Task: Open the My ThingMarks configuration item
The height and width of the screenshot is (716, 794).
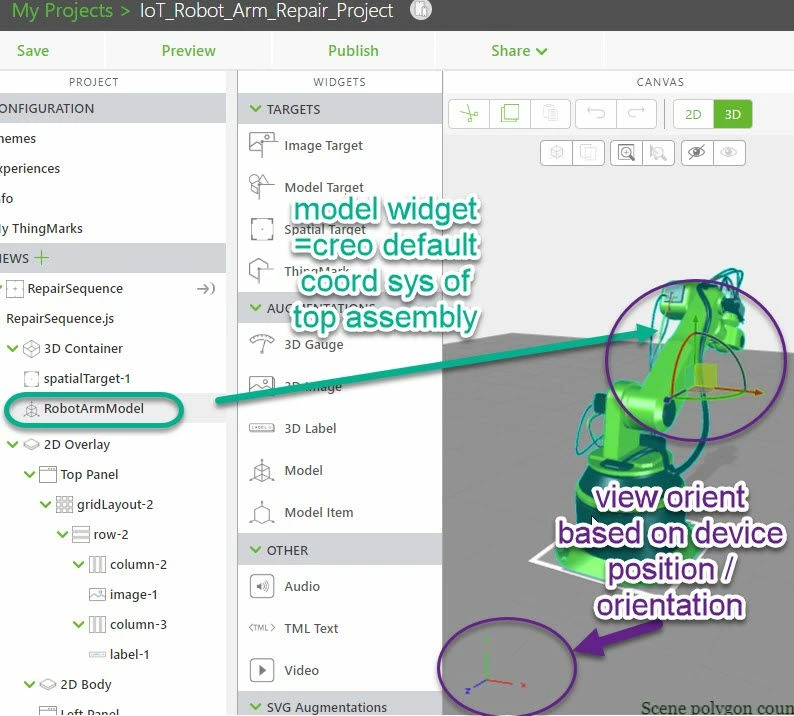Action: pos(41,228)
